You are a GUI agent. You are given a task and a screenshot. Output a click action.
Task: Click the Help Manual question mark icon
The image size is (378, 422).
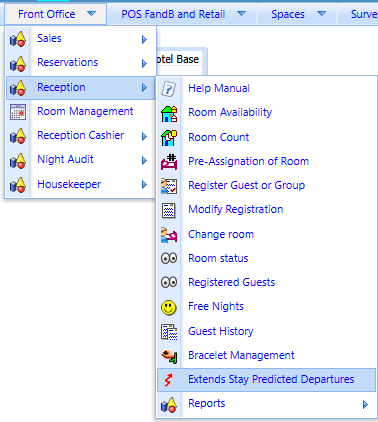coord(169,89)
